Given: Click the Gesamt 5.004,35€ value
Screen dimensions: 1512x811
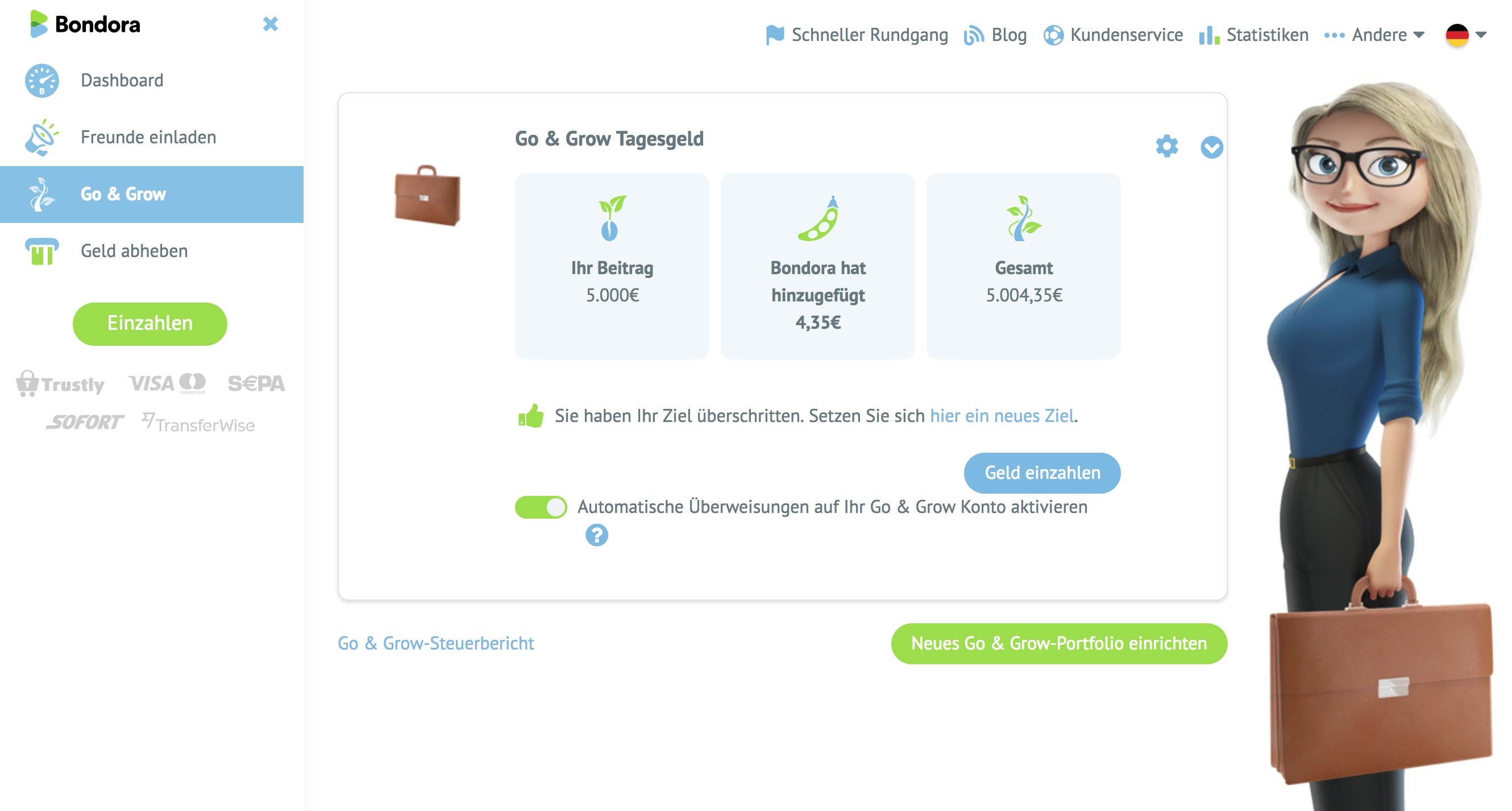Looking at the screenshot, I should tap(1024, 295).
